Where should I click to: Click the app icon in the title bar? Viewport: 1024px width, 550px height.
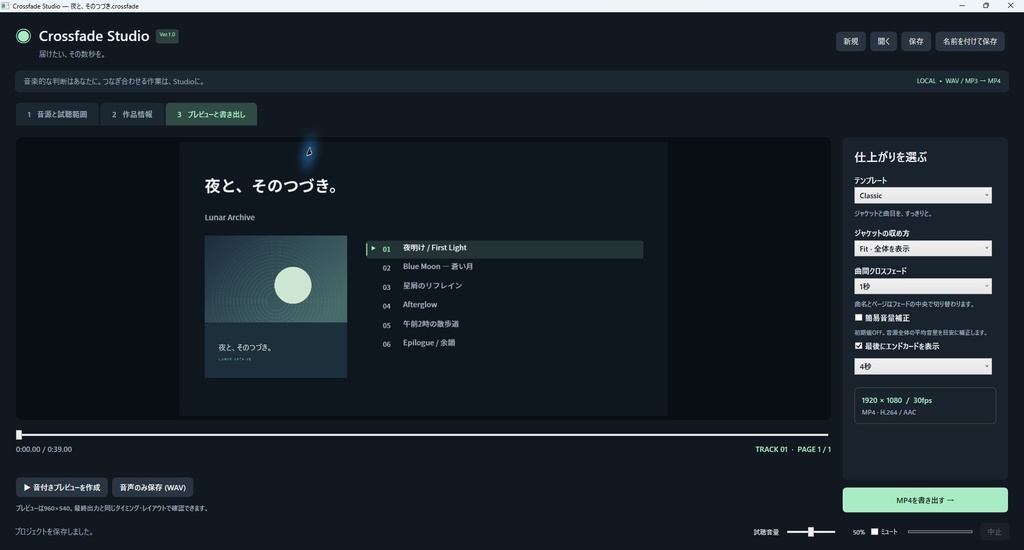coord(6,6)
